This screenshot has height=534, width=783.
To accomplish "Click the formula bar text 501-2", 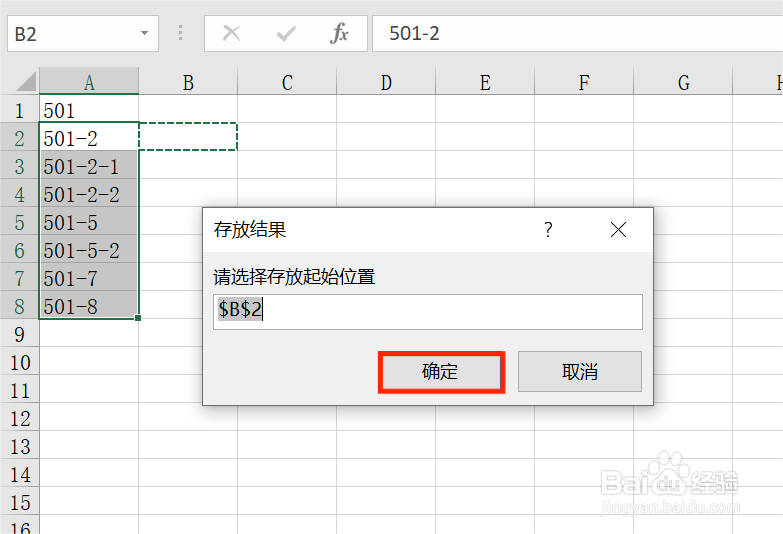I will (x=414, y=33).
